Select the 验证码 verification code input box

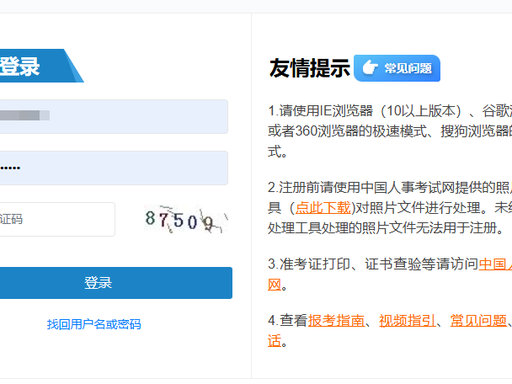(57, 219)
